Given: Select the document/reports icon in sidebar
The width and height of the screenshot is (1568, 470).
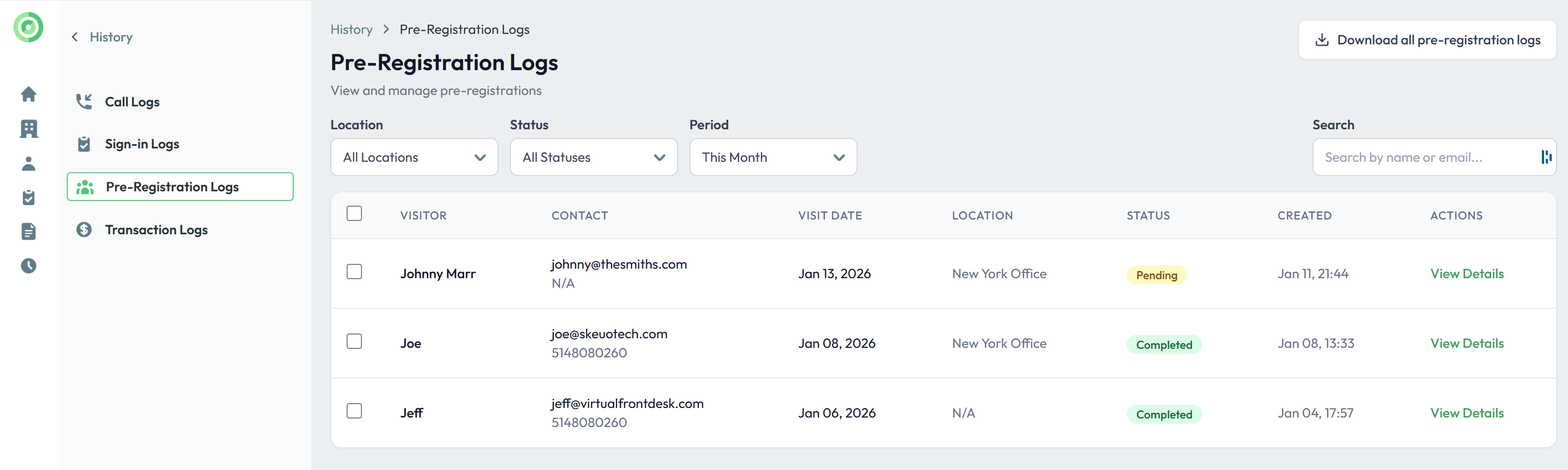Looking at the screenshot, I should pyautogui.click(x=28, y=231).
